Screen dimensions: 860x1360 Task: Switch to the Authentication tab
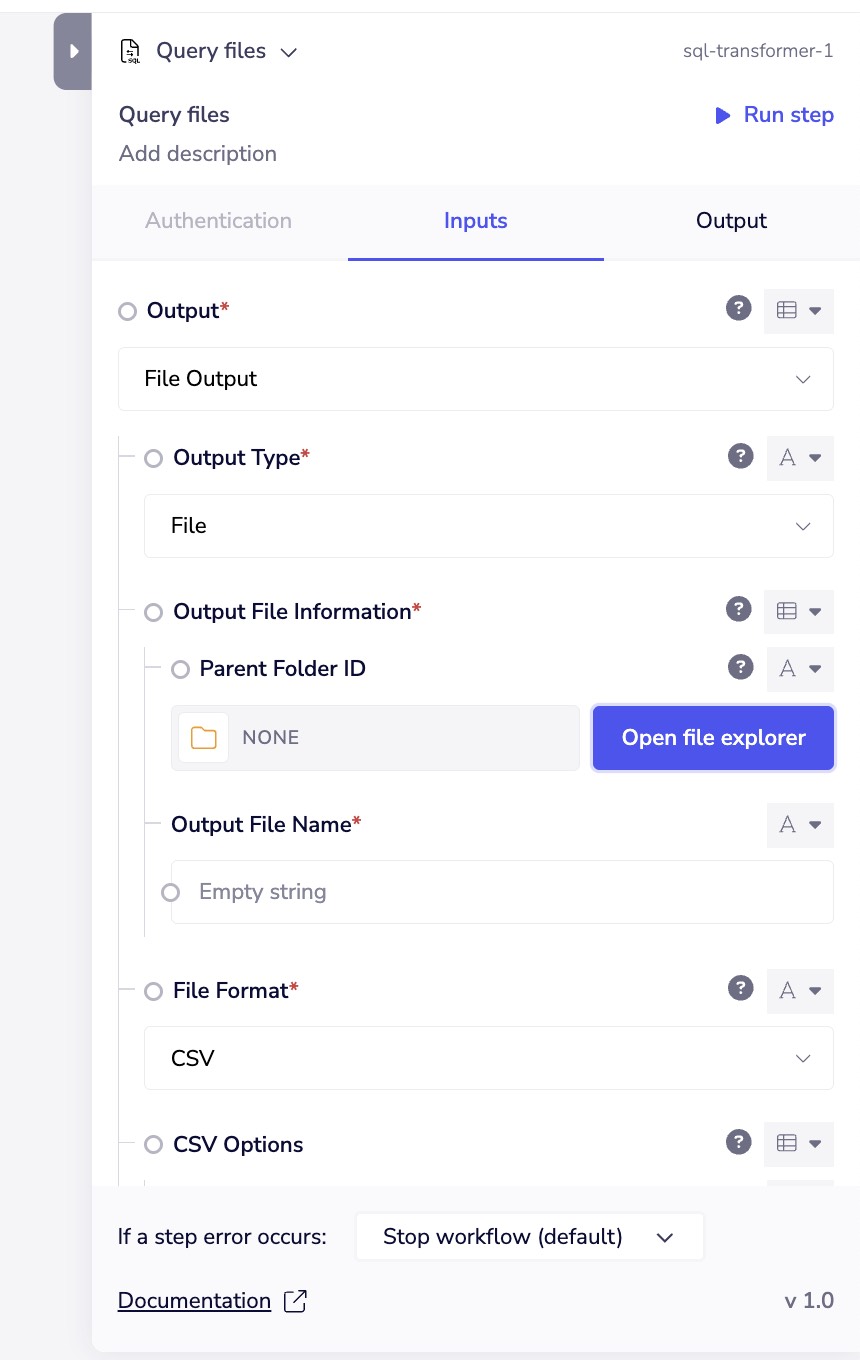click(x=218, y=221)
